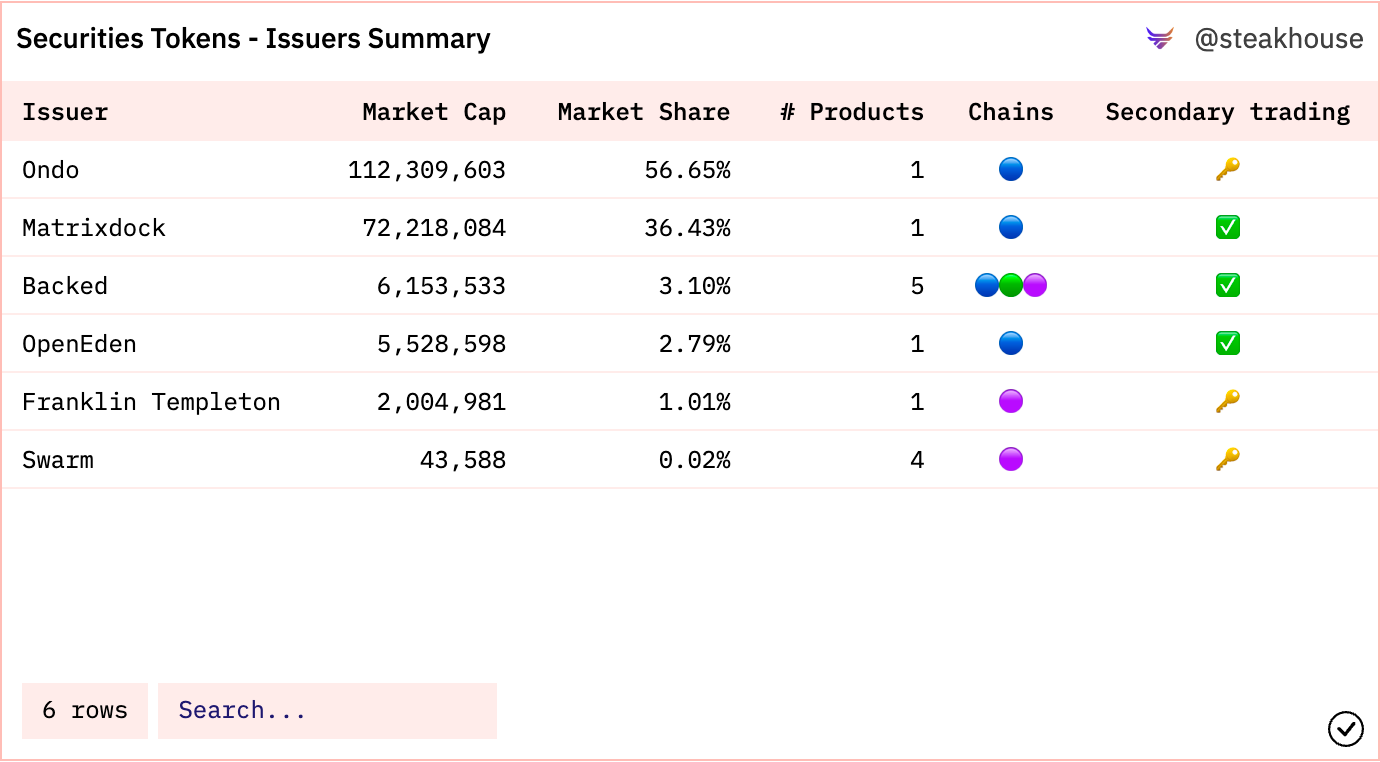Click market share value 2.79%
Screen dimensions: 1380x762
694,344
